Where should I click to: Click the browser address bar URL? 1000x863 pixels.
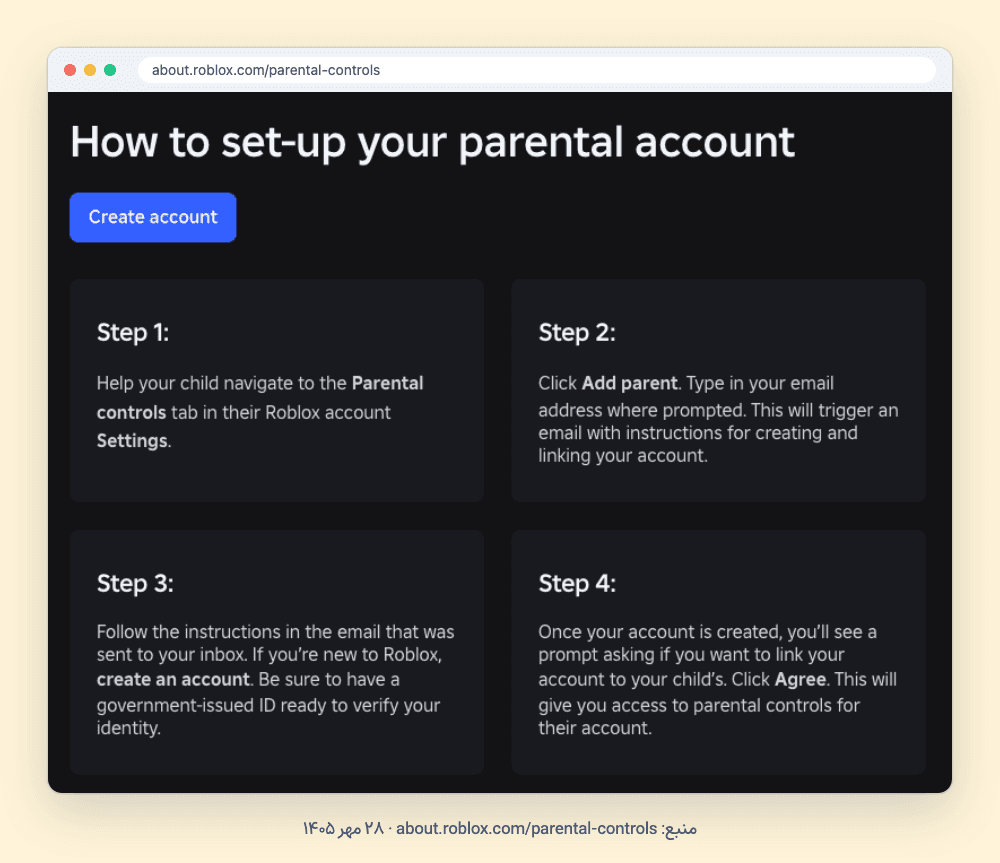click(x=266, y=70)
